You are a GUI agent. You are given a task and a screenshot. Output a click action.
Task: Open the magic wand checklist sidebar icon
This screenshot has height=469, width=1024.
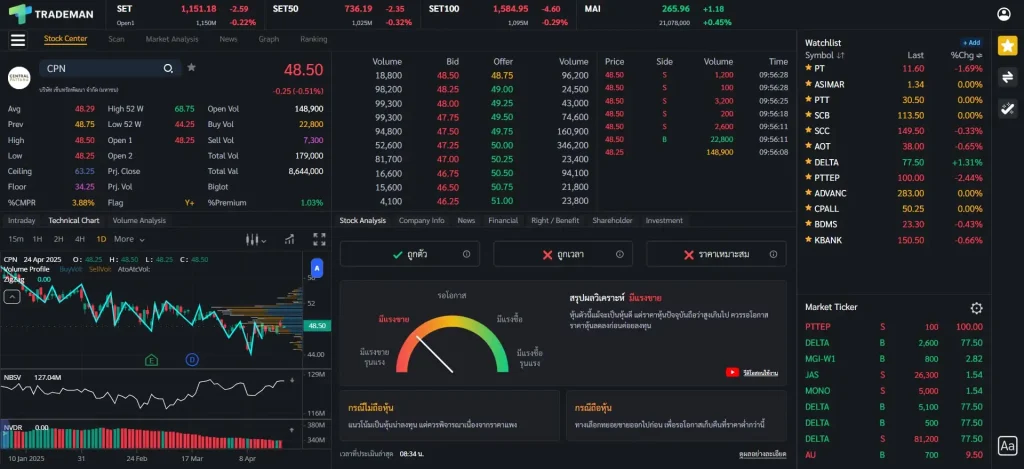[1008, 108]
